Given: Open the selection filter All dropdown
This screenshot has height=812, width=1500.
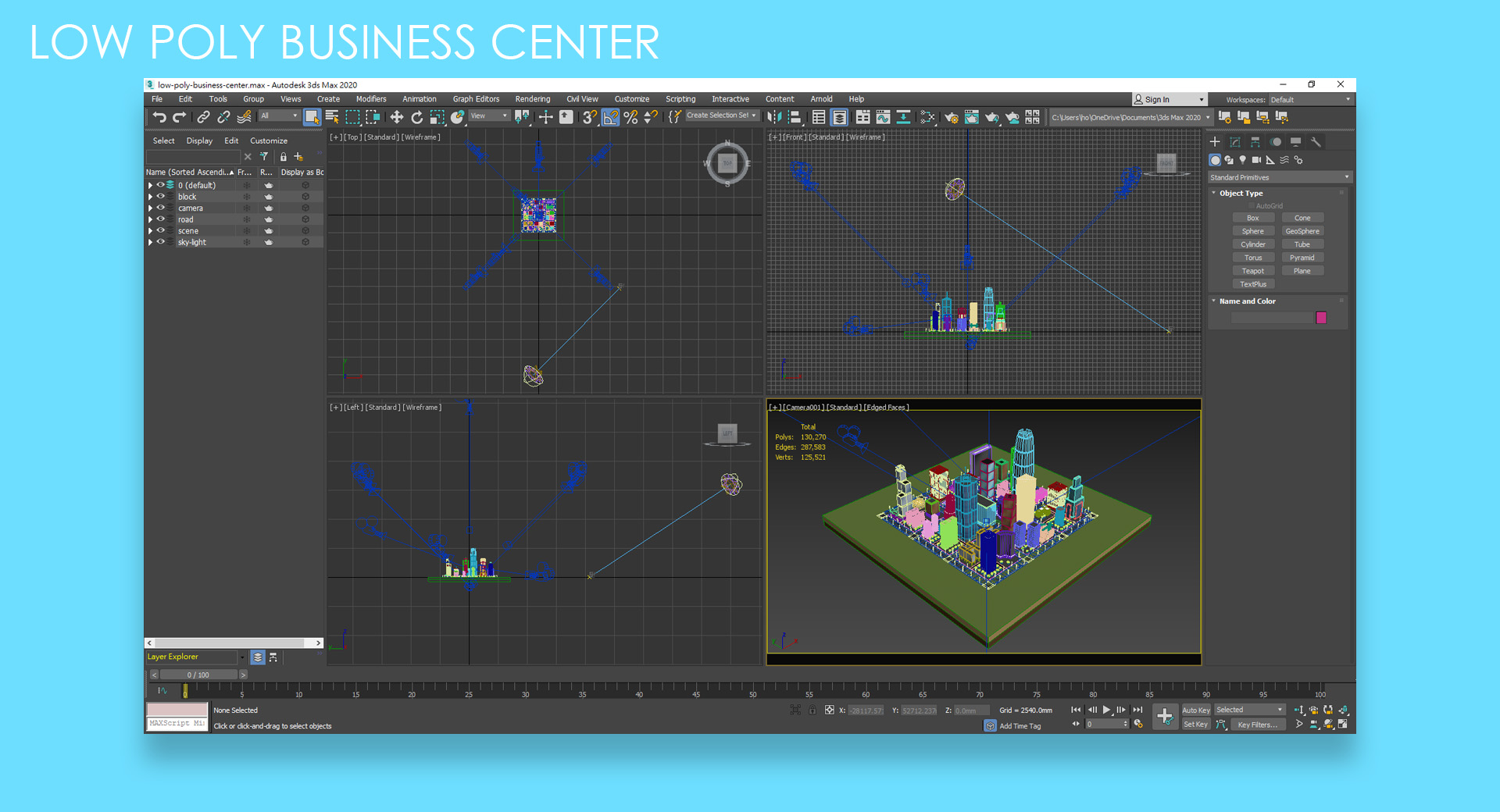Looking at the screenshot, I should click(x=279, y=116).
